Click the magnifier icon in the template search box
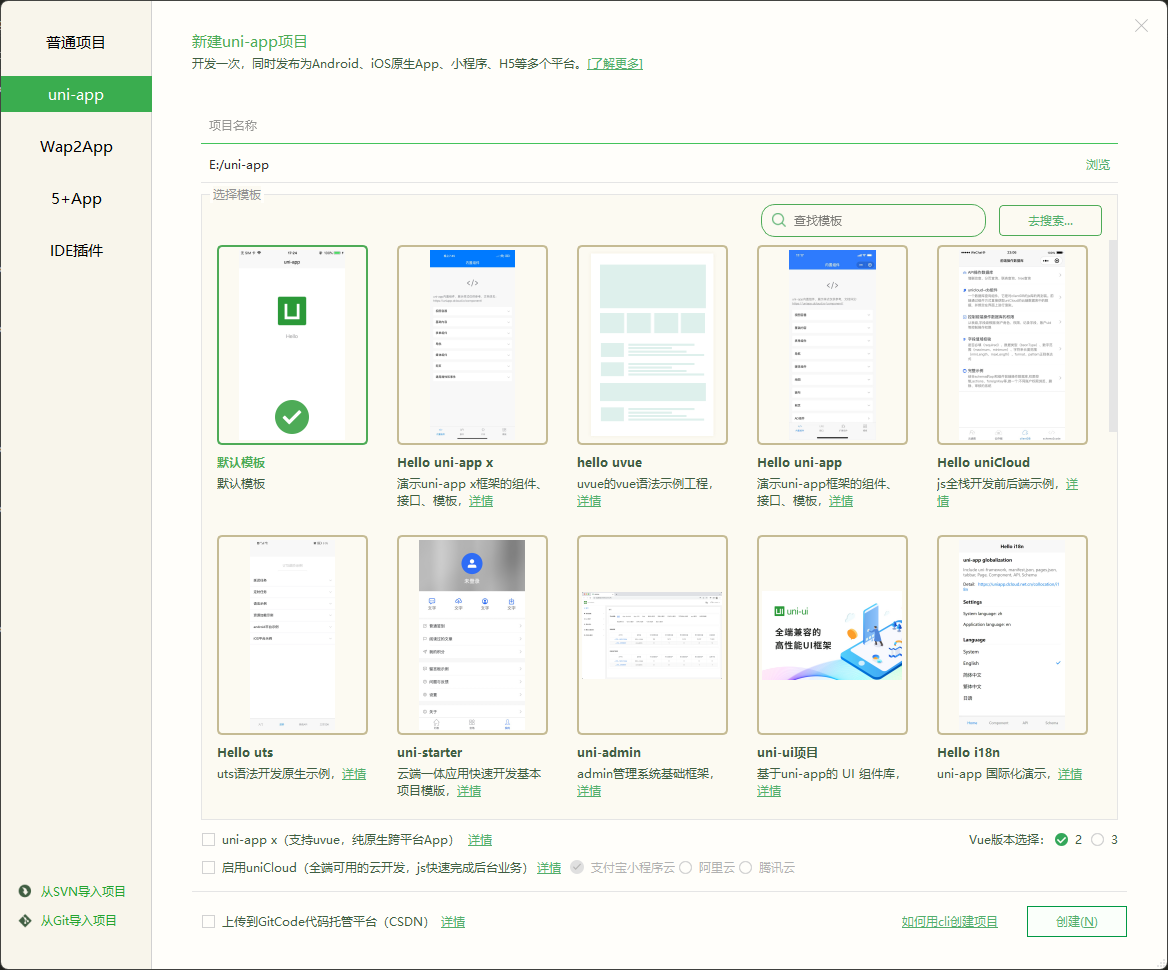Image resolution: width=1168 pixels, height=970 pixels. pos(778,220)
